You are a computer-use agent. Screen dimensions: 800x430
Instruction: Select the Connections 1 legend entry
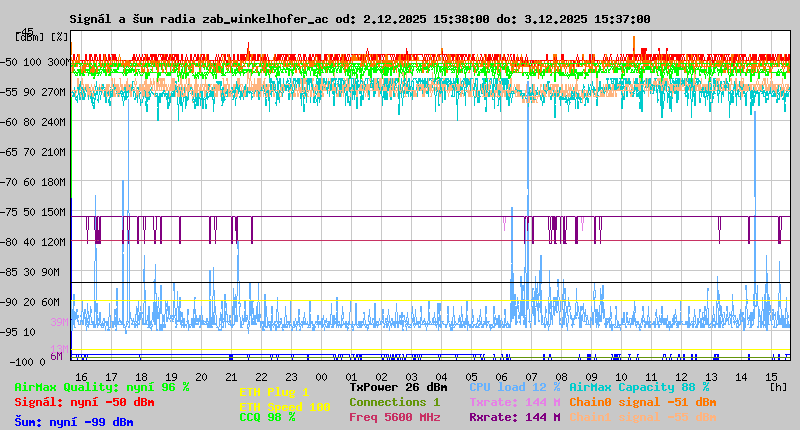click(394, 402)
